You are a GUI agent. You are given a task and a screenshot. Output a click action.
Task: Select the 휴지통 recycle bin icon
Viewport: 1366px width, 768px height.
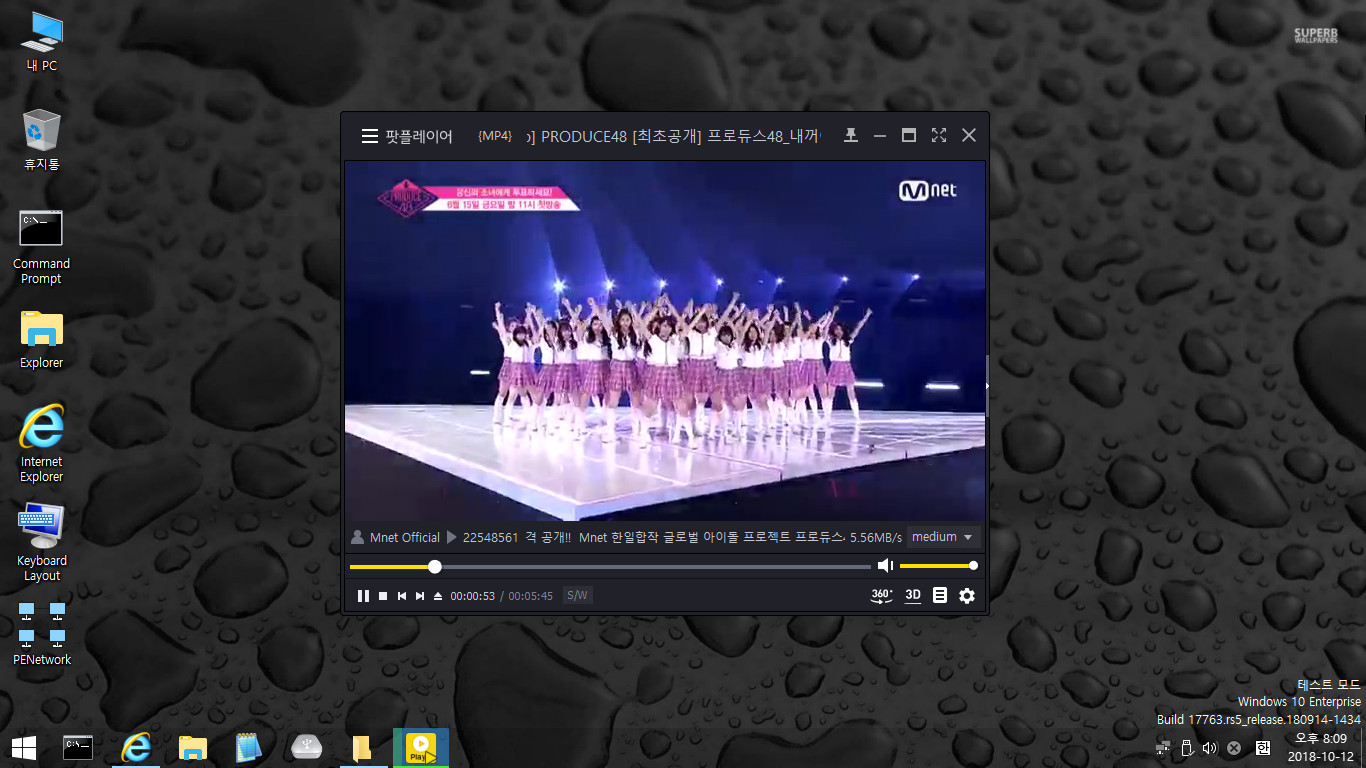[41, 140]
